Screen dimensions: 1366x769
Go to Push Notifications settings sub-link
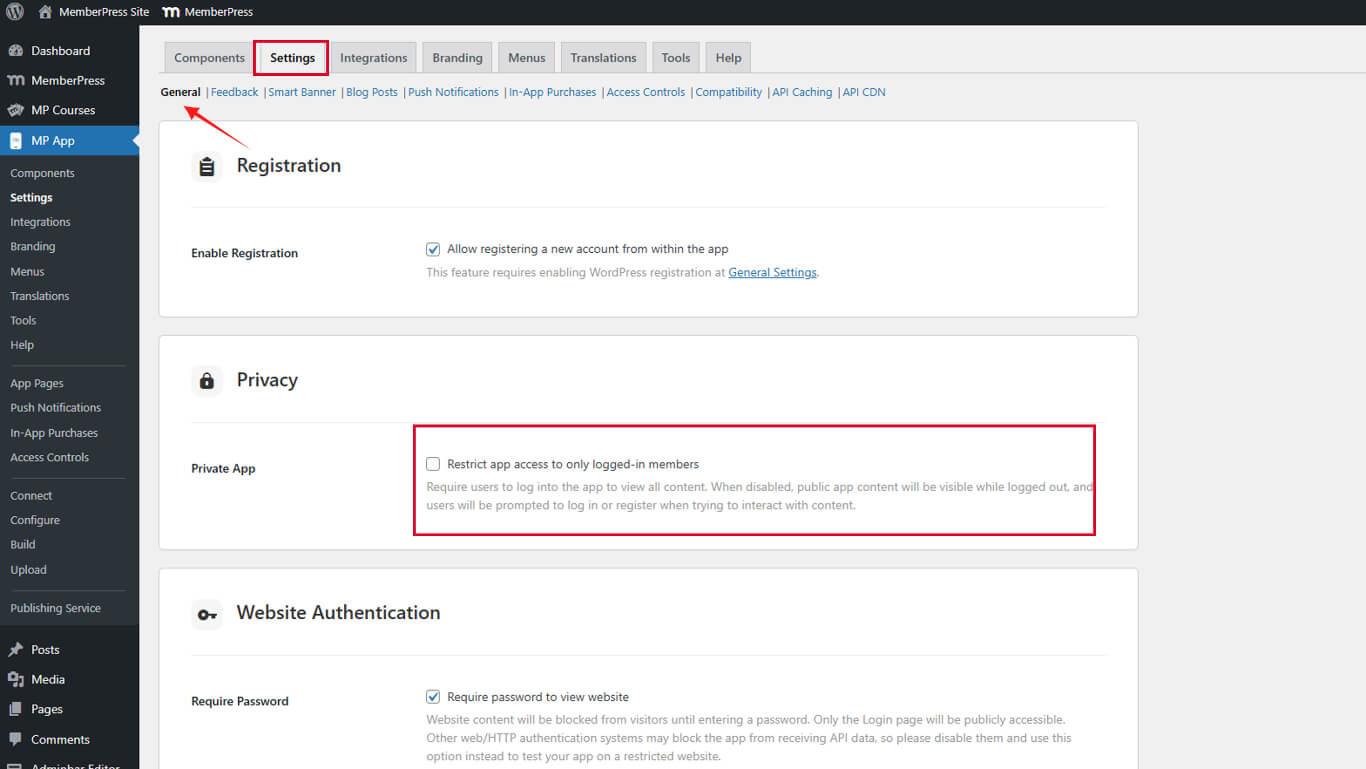pos(453,92)
